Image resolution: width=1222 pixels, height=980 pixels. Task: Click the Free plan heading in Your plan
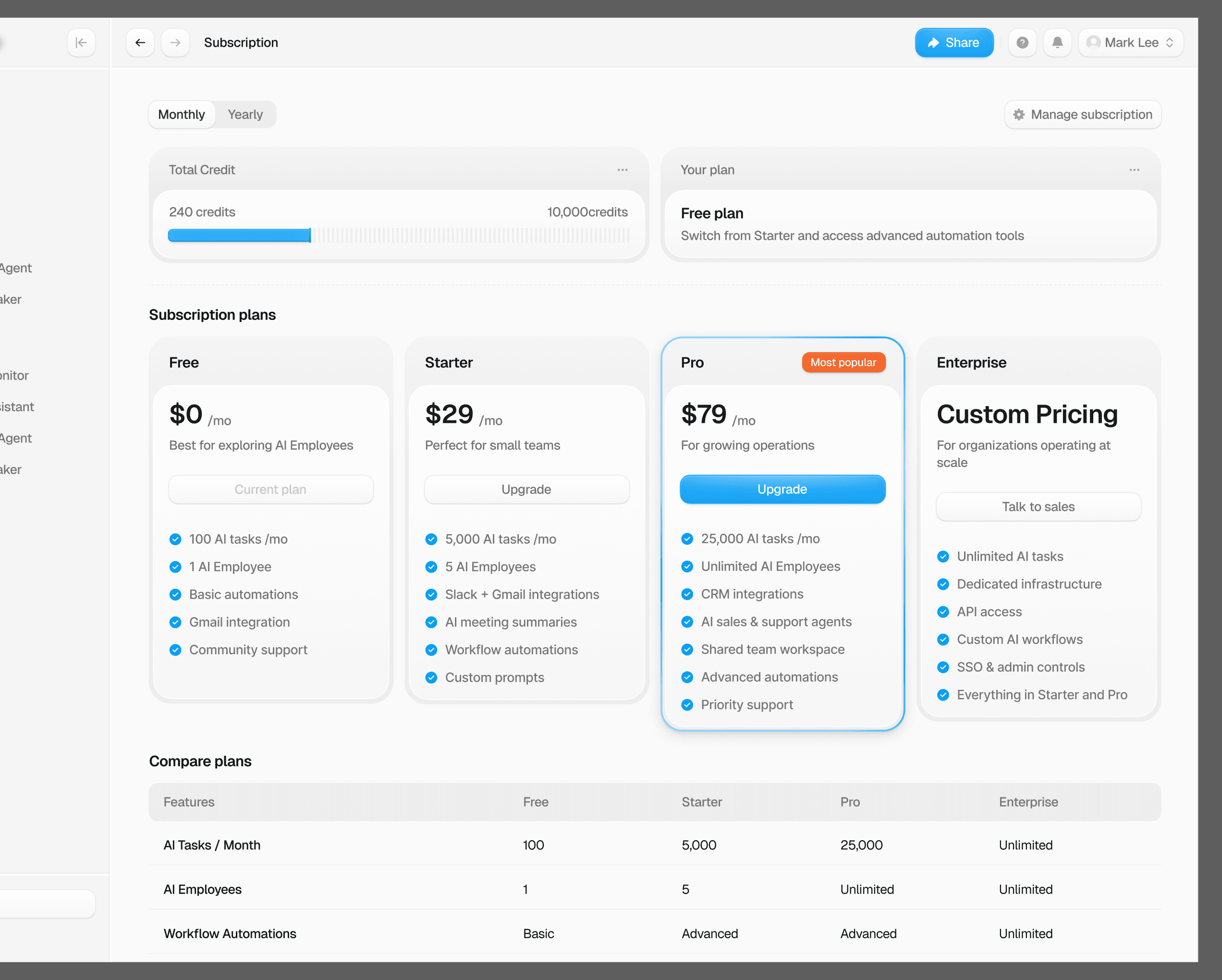[712, 214]
